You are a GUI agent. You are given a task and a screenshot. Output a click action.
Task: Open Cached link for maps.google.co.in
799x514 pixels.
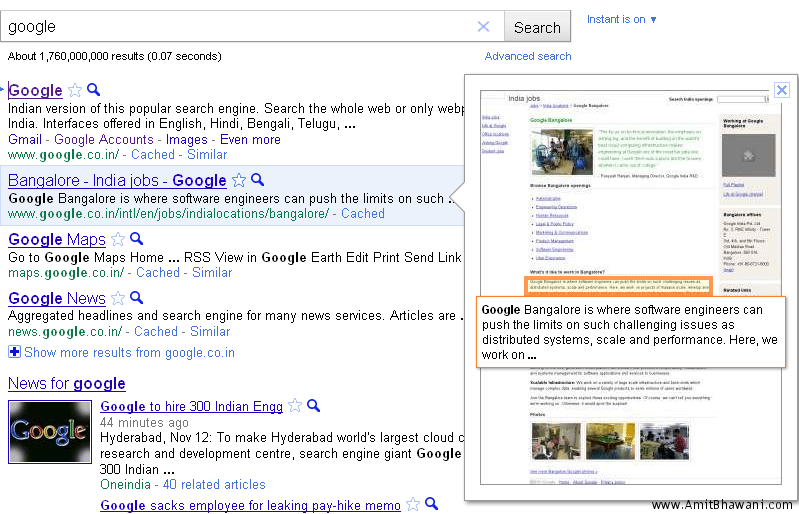tap(158, 273)
